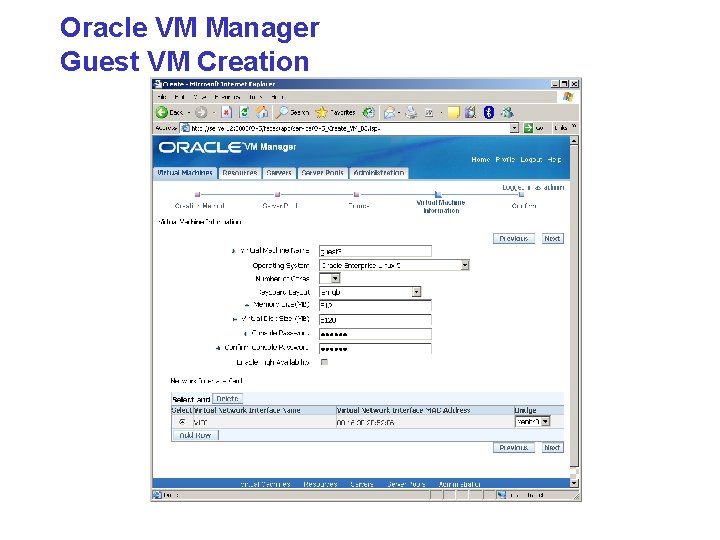
Task: Open Number of Virtual CPUs dropdown
Action: [x=335, y=278]
